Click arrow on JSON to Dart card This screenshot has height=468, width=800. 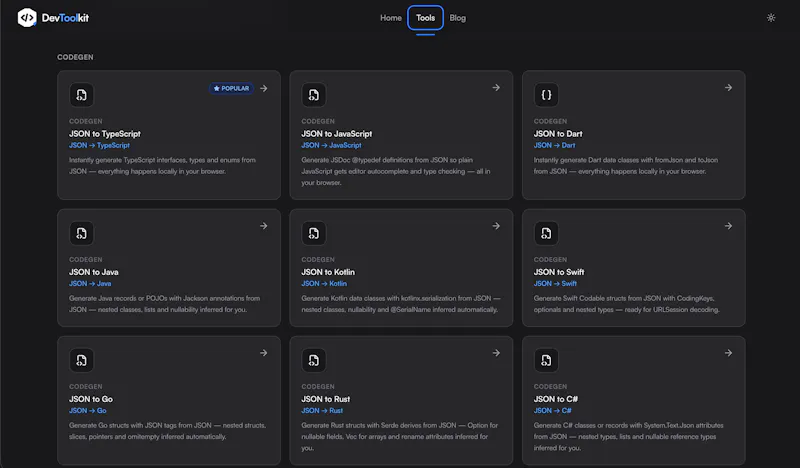(729, 88)
